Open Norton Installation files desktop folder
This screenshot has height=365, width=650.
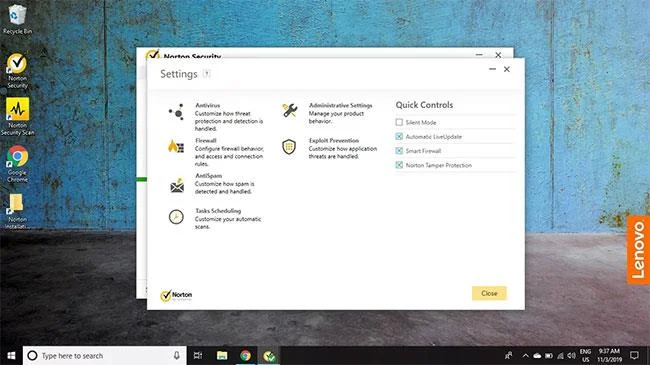[x=17, y=211]
